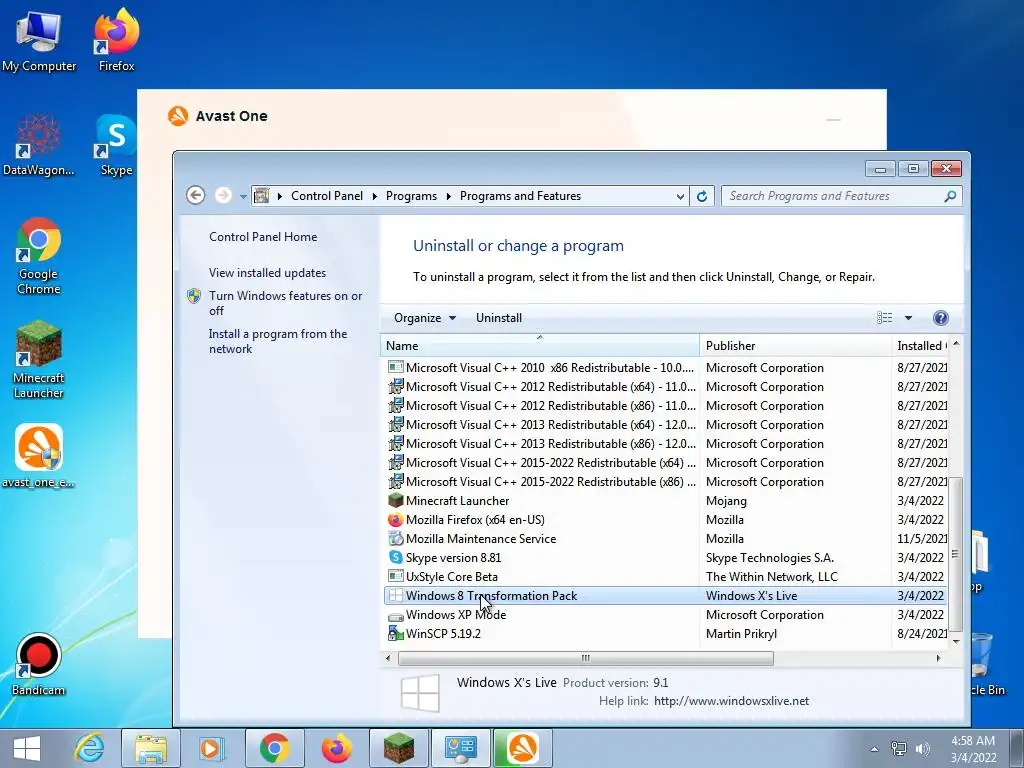The width and height of the screenshot is (1024, 768).
Task: Select Visual C++ 2013 Redistributable (x86)
Action: 665,443
